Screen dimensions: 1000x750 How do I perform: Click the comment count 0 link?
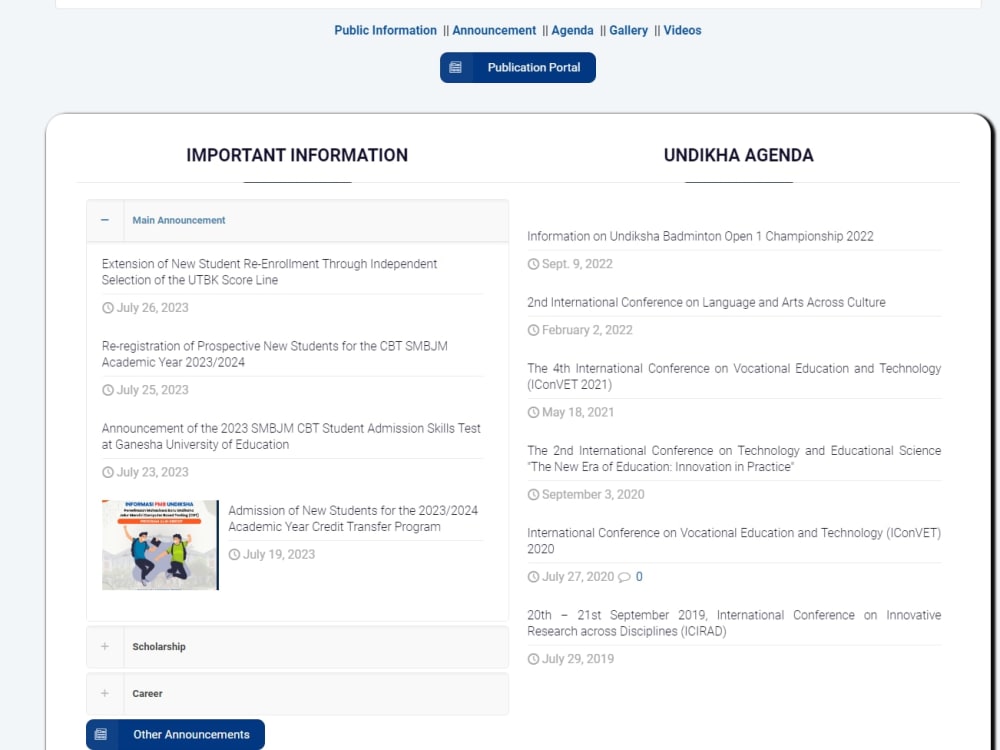pyautogui.click(x=639, y=577)
